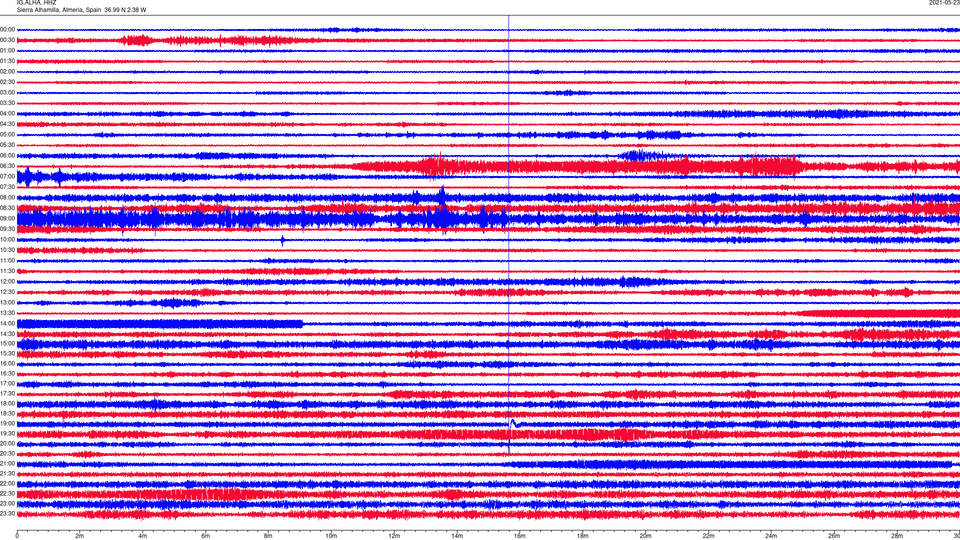Select the 03:30 row time label
Viewport: 960px width, 540px height.
(x=7, y=103)
